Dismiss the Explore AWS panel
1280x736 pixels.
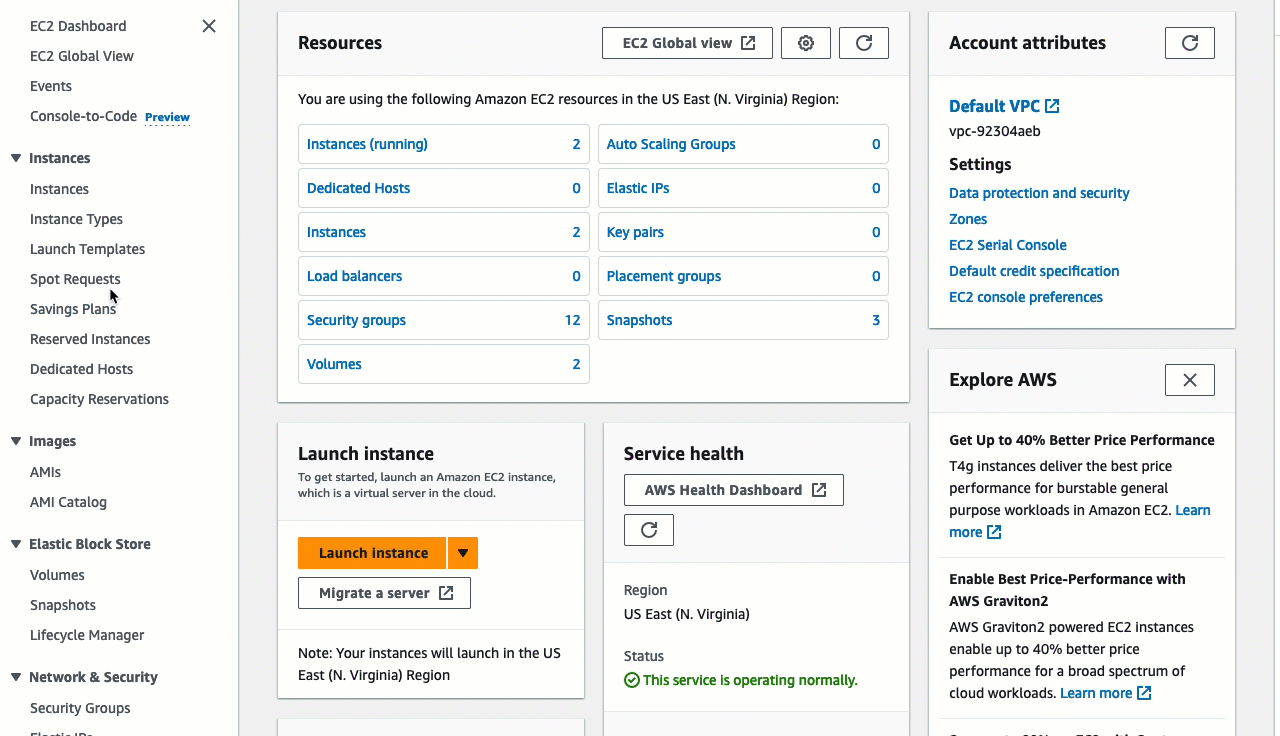click(1189, 380)
